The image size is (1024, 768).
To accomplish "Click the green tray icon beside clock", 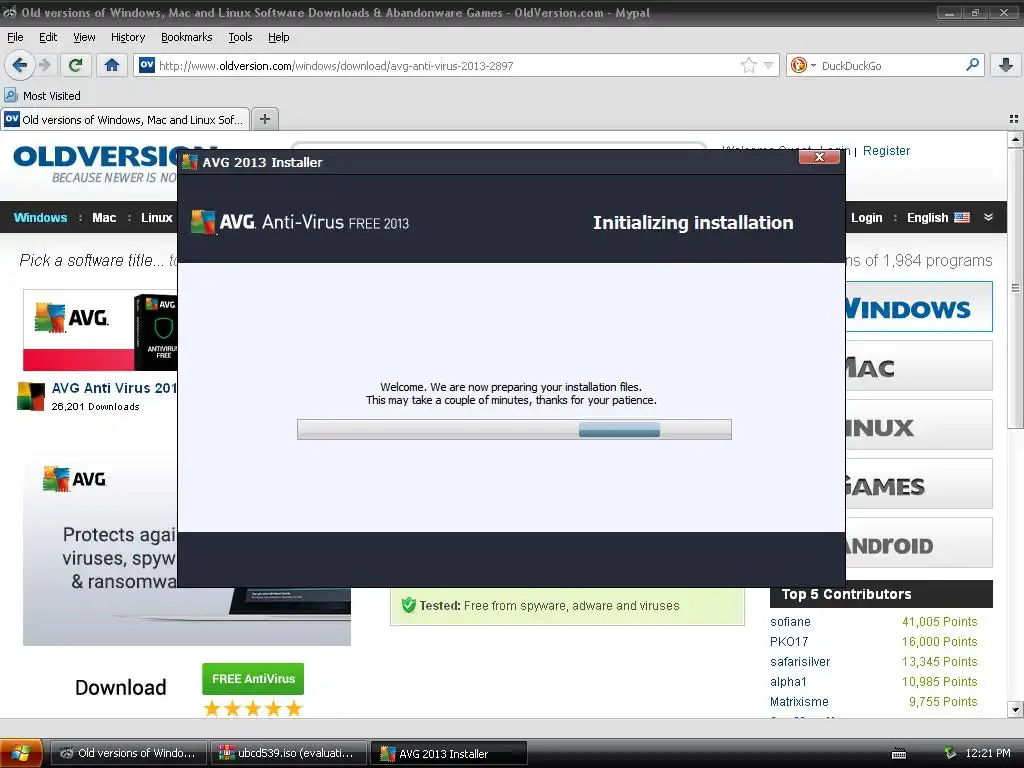I will 950,753.
